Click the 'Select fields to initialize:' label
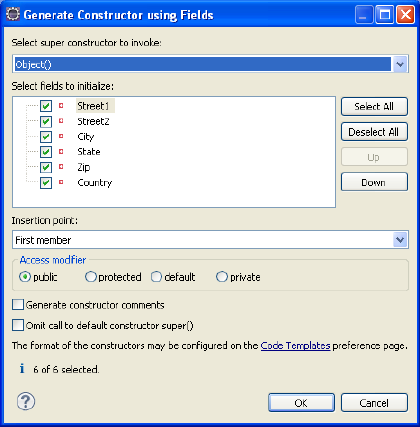This screenshot has width=420, height=427. (x=63, y=86)
